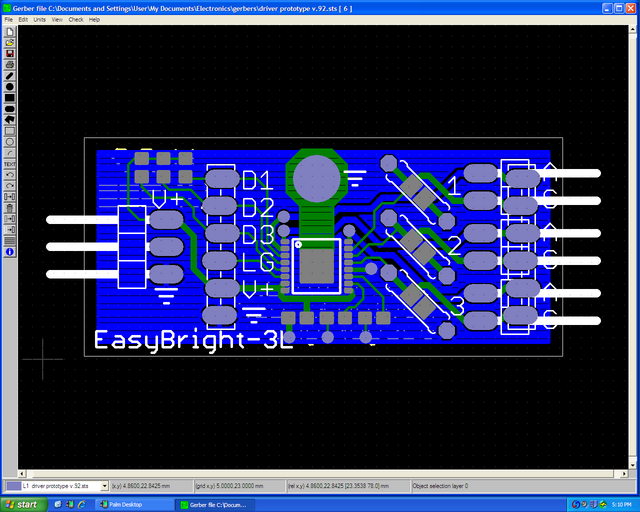
Task: Launch Internet Explorer from quick launch
Action: click(82, 505)
